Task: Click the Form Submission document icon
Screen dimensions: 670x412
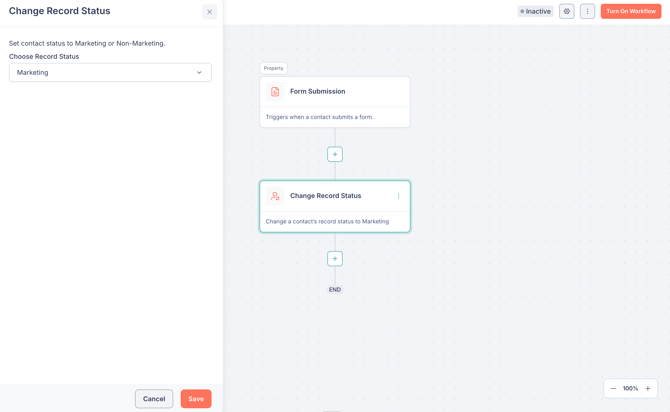Action: (275, 92)
